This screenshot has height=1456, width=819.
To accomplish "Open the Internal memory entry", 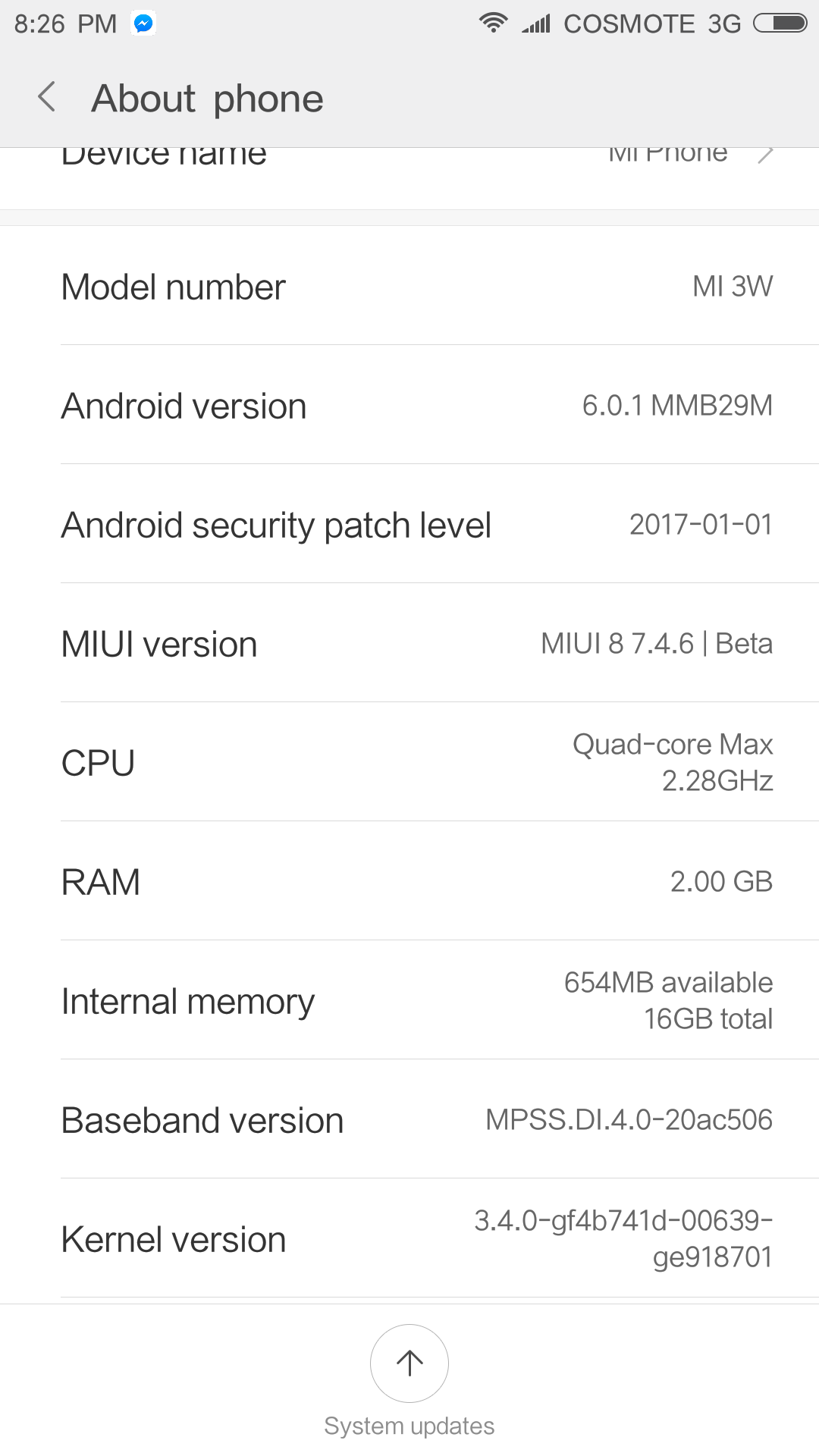I will 409,1000.
